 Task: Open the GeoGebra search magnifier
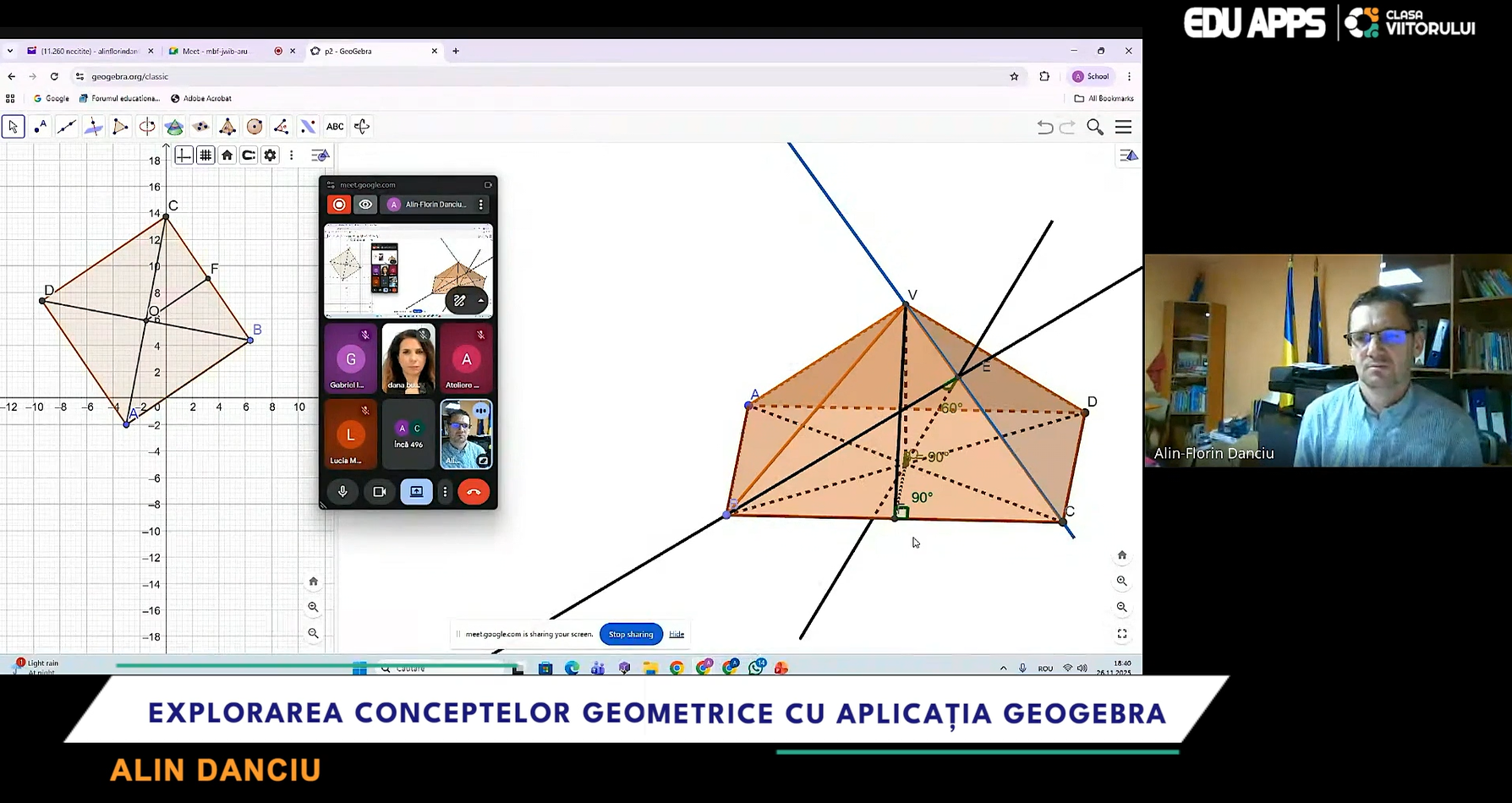tap(1095, 127)
